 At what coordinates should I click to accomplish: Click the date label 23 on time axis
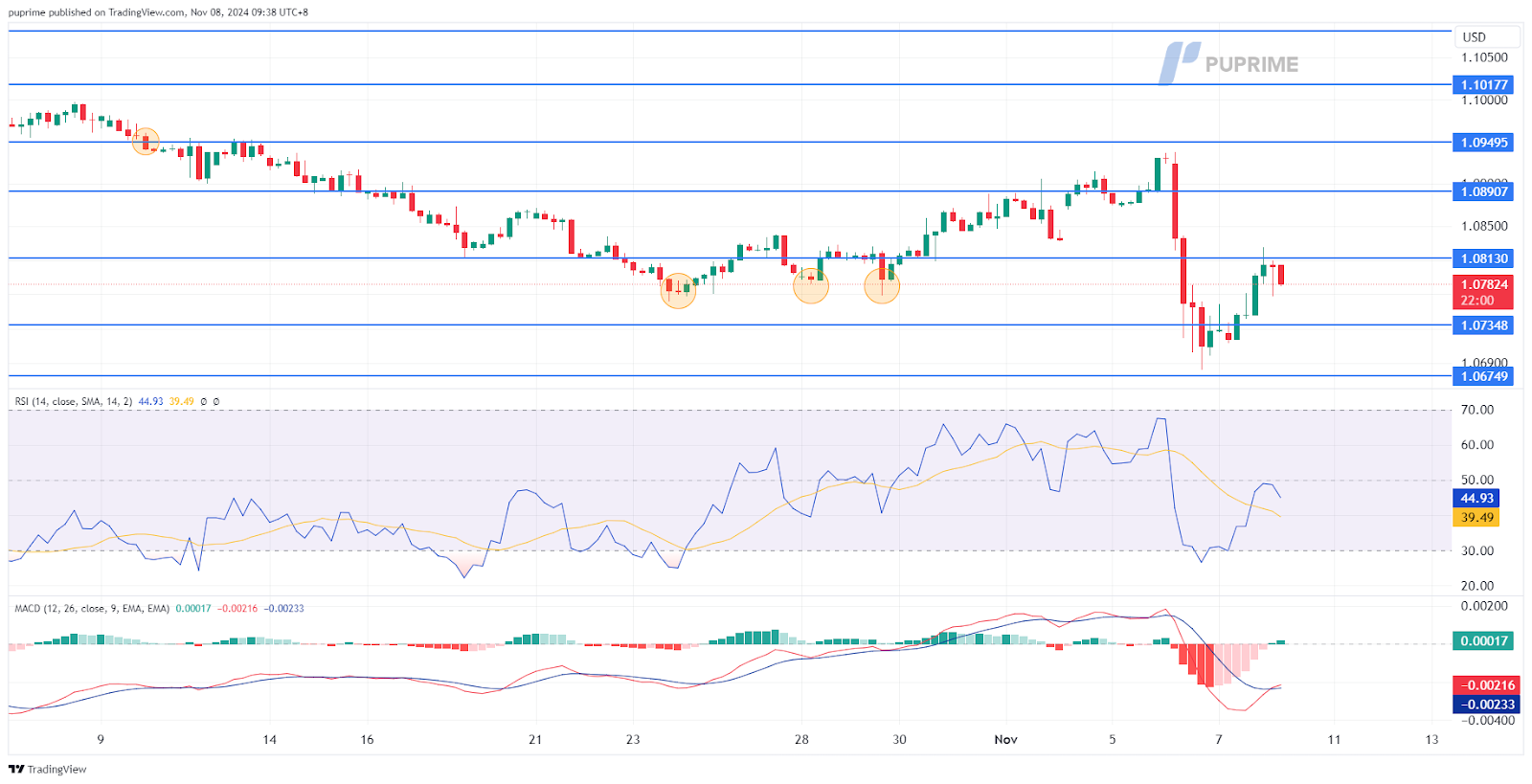click(632, 740)
